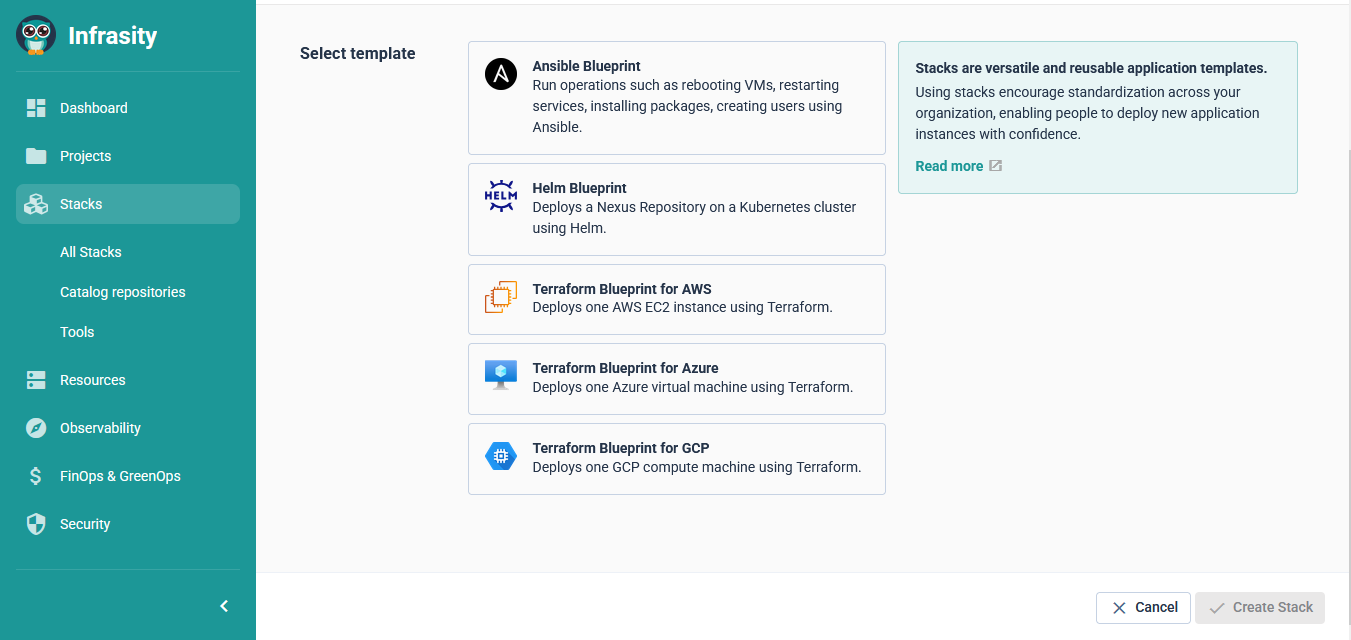Image resolution: width=1351 pixels, height=640 pixels.
Task: Click the Infrasity owl logo
Action: coord(36,35)
